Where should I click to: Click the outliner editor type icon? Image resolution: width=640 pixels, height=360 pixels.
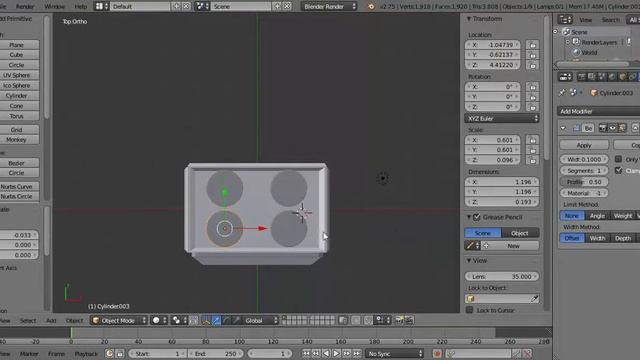pyautogui.click(x=565, y=20)
